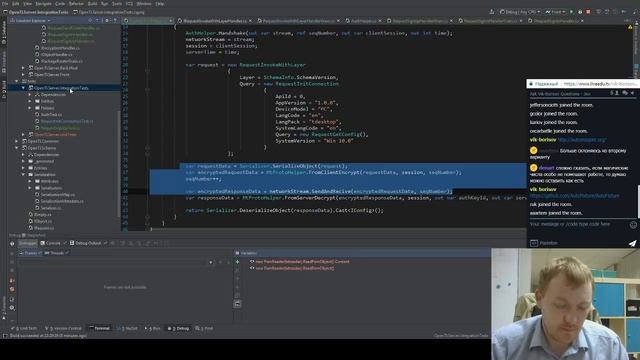Screen dimensions: 640x360
Task: Open the github link posted by vik-borisov
Action: 574,196
